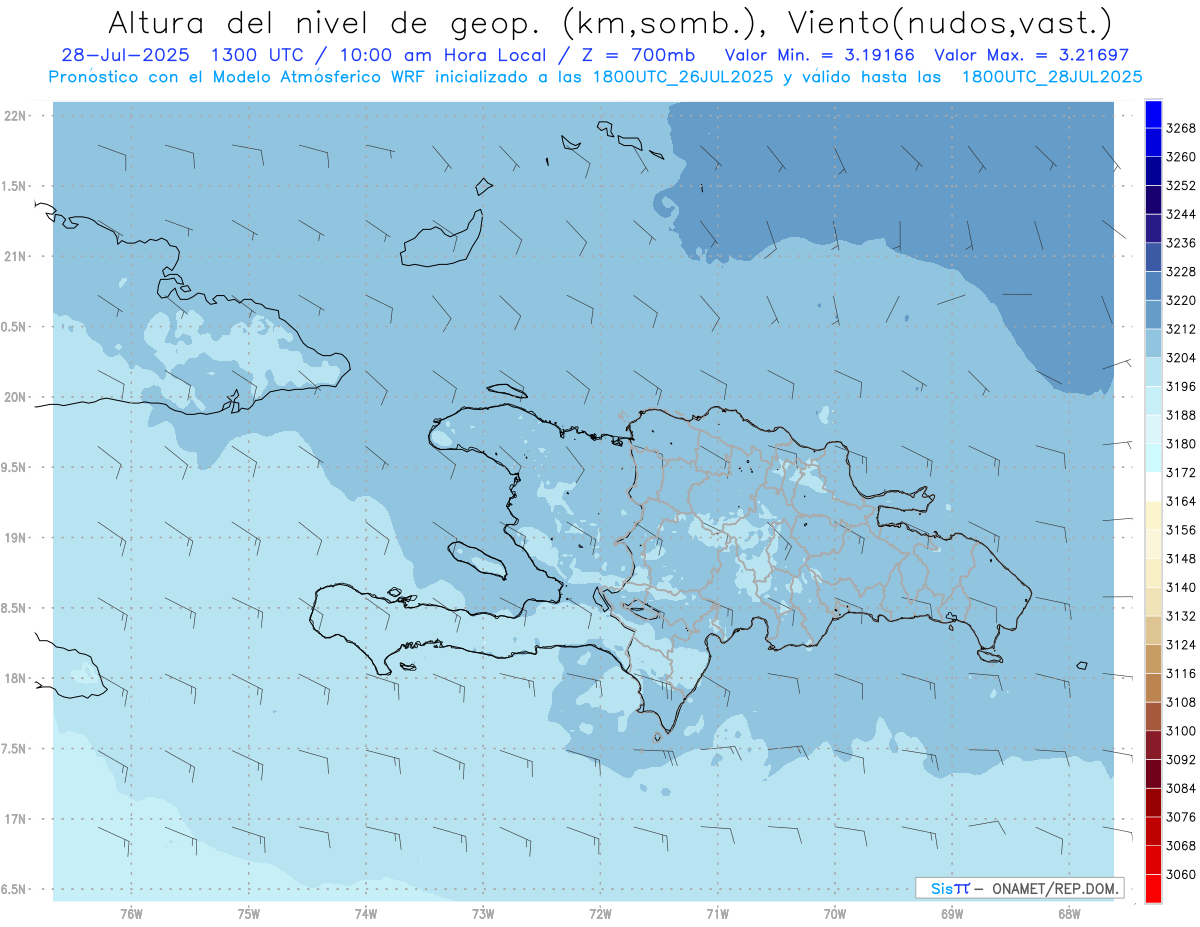The width and height of the screenshot is (1200, 927).
Task: Click the '69W' longitude label
Action: click(952, 914)
